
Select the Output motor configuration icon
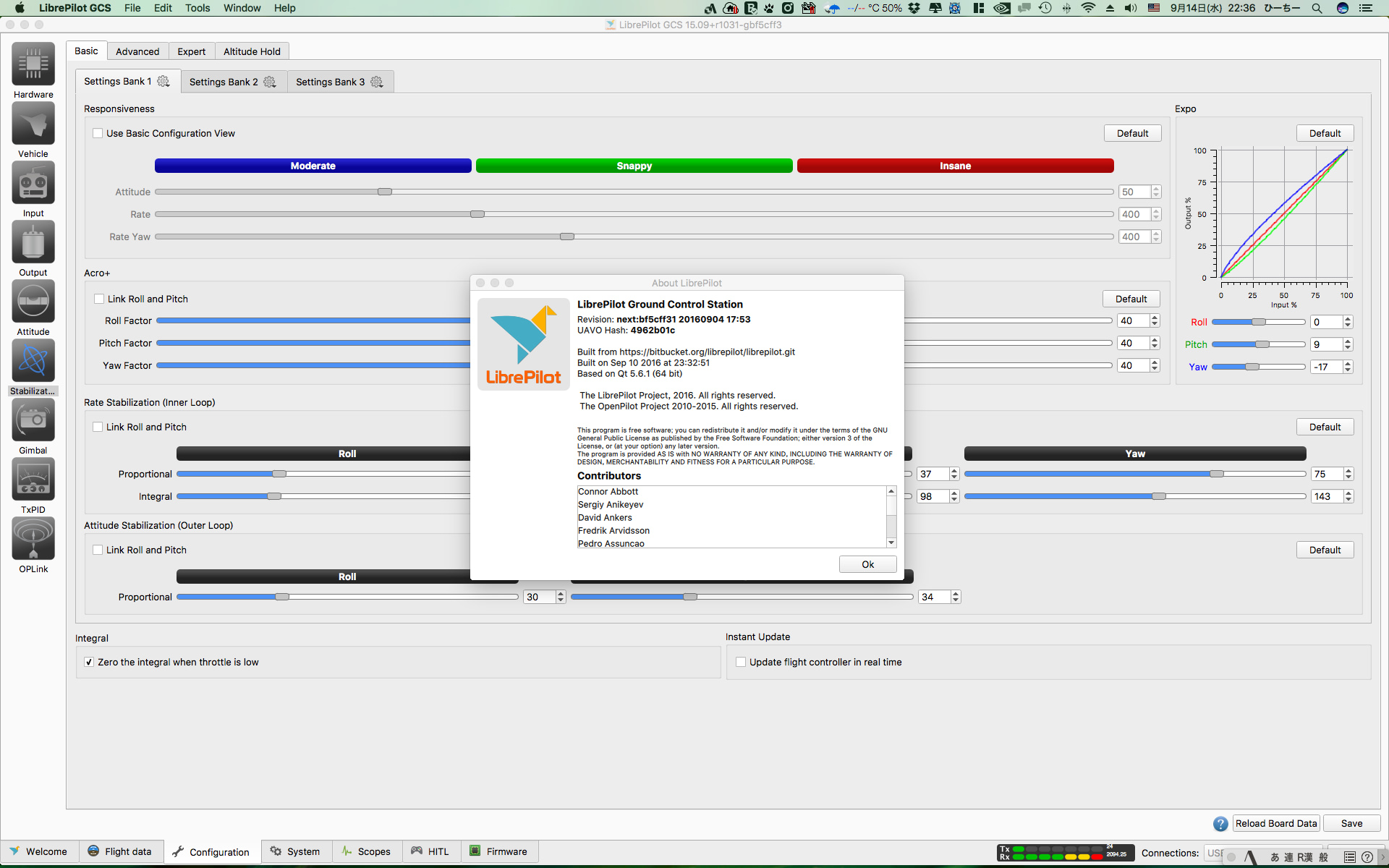click(x=33, y=242)
